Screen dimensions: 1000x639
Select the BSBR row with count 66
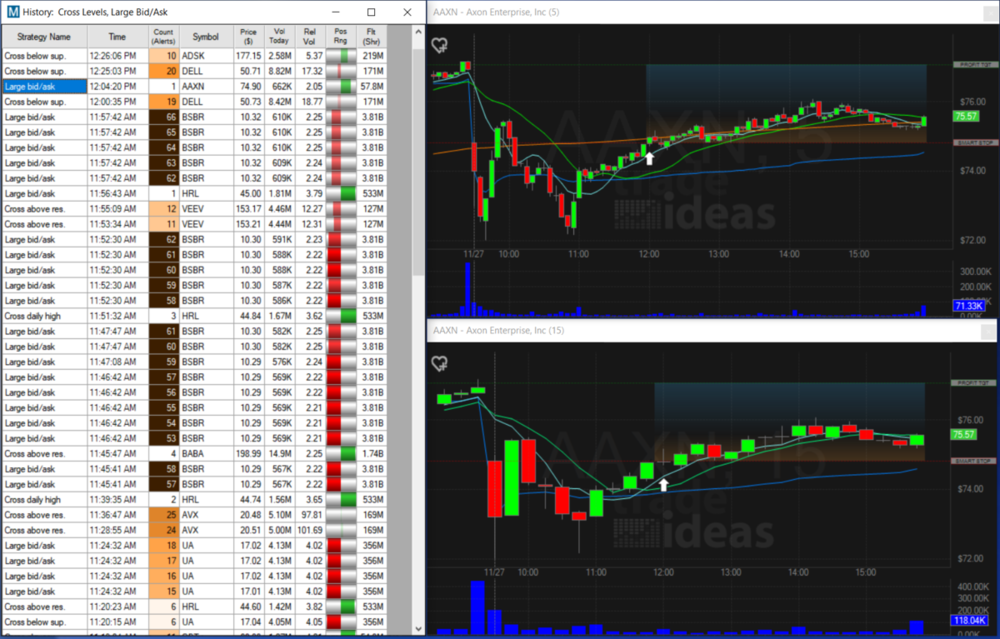195,117
